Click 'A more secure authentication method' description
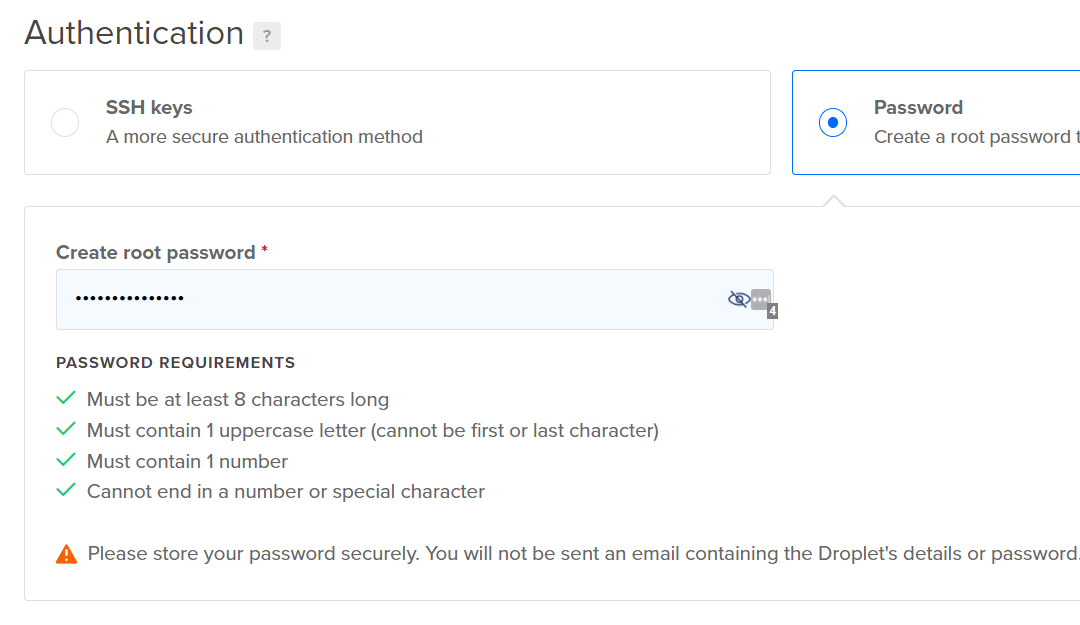 264,137
